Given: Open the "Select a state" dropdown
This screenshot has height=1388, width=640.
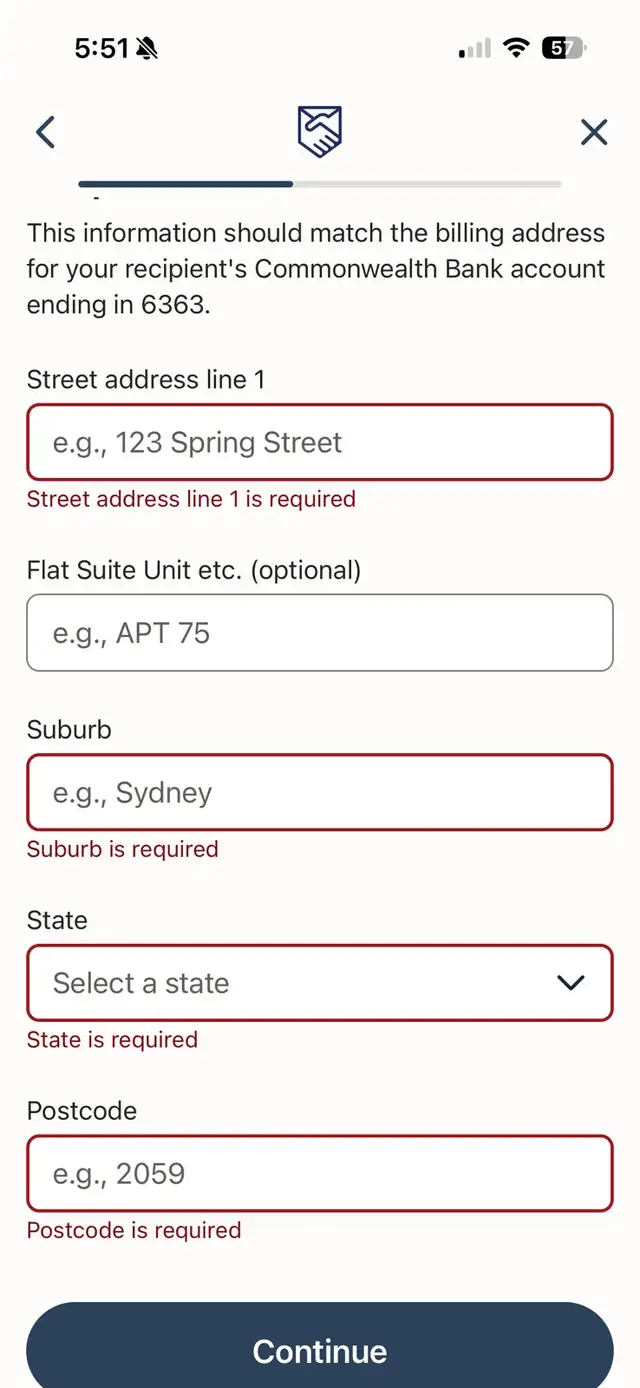Looking at the screenshot, I should click(320, 983).
